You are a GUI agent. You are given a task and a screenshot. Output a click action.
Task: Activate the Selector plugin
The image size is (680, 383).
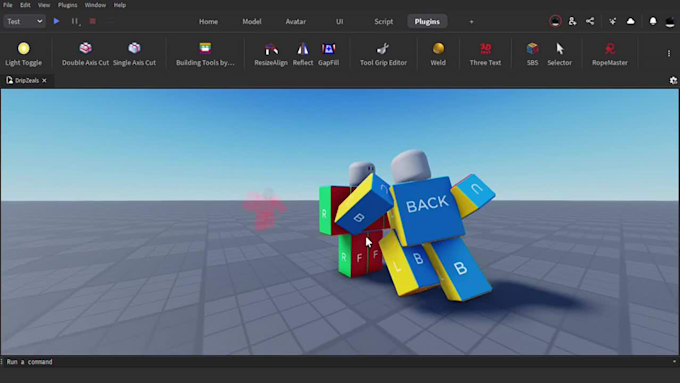click(559, 49)
